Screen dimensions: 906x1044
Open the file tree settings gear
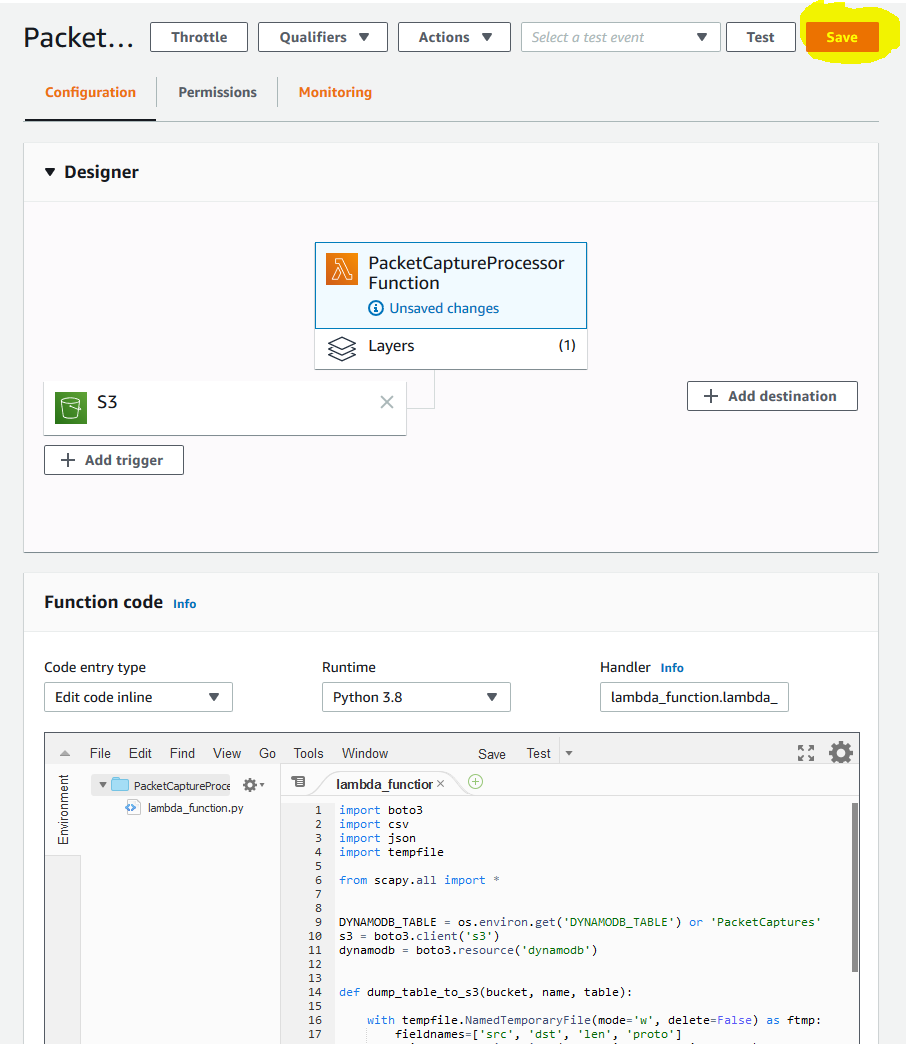click(x=254, y=785)
